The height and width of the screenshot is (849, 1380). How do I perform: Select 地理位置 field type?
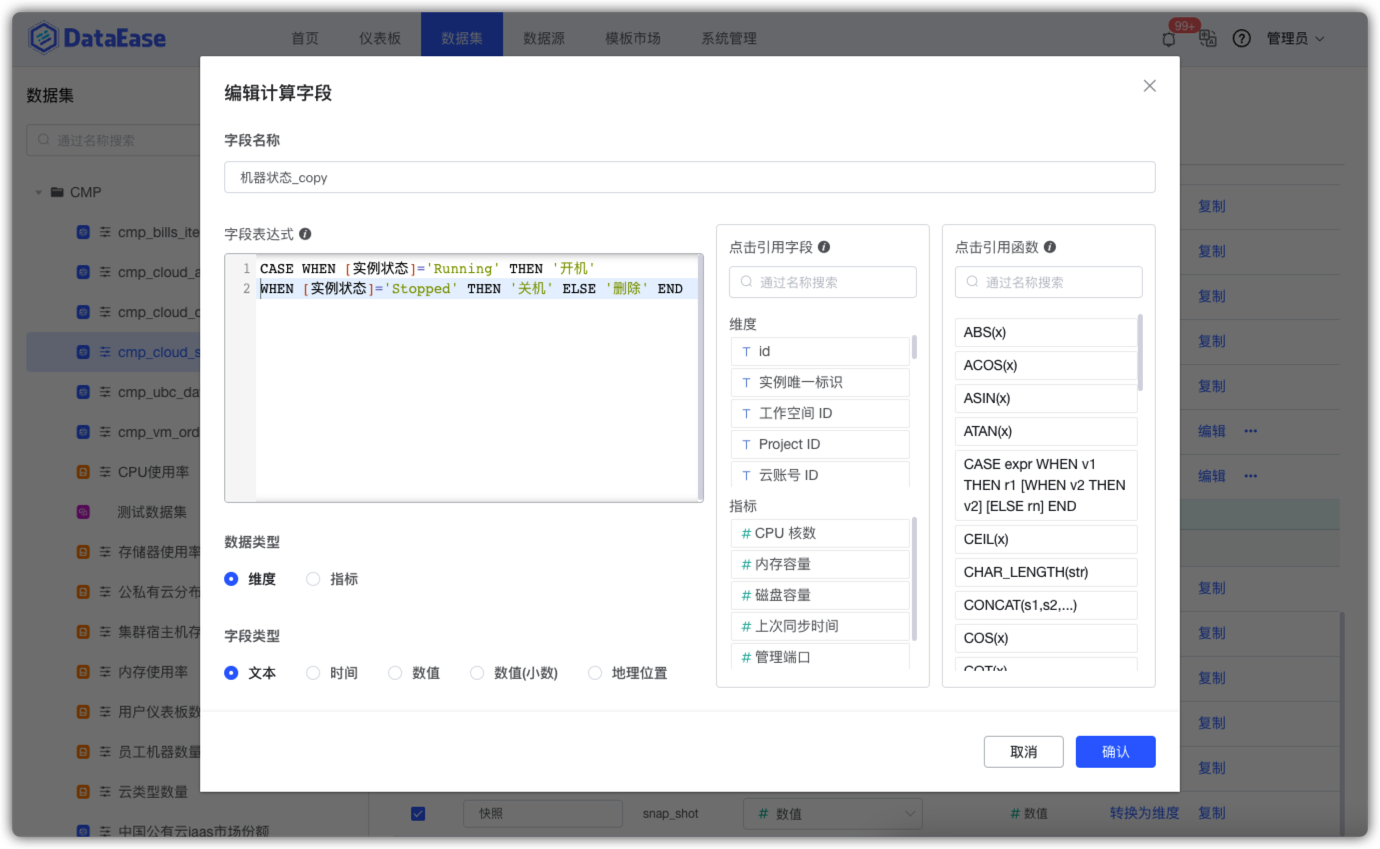(x=595, y=673)
